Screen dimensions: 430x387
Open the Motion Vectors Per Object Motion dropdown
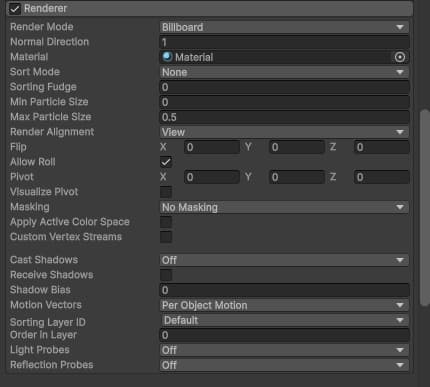(284, 305)
